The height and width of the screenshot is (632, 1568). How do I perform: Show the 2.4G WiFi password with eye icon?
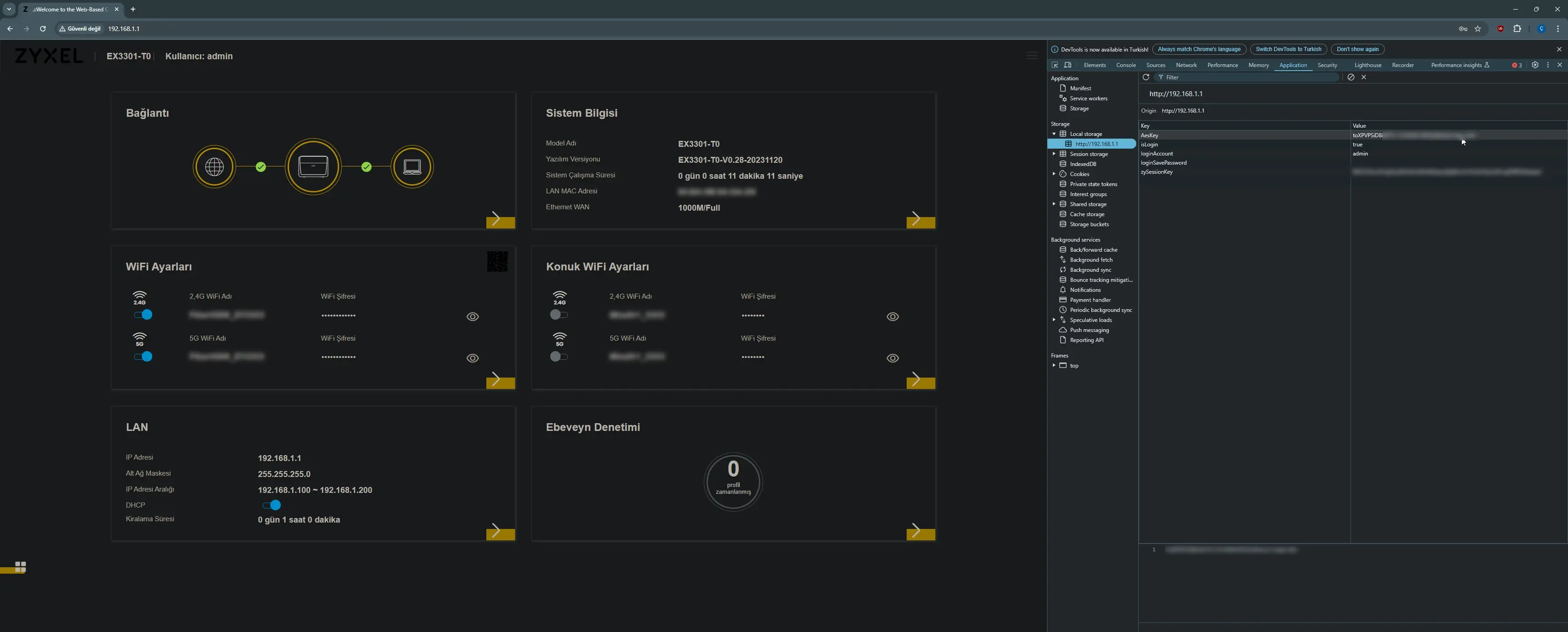(472, 316)
